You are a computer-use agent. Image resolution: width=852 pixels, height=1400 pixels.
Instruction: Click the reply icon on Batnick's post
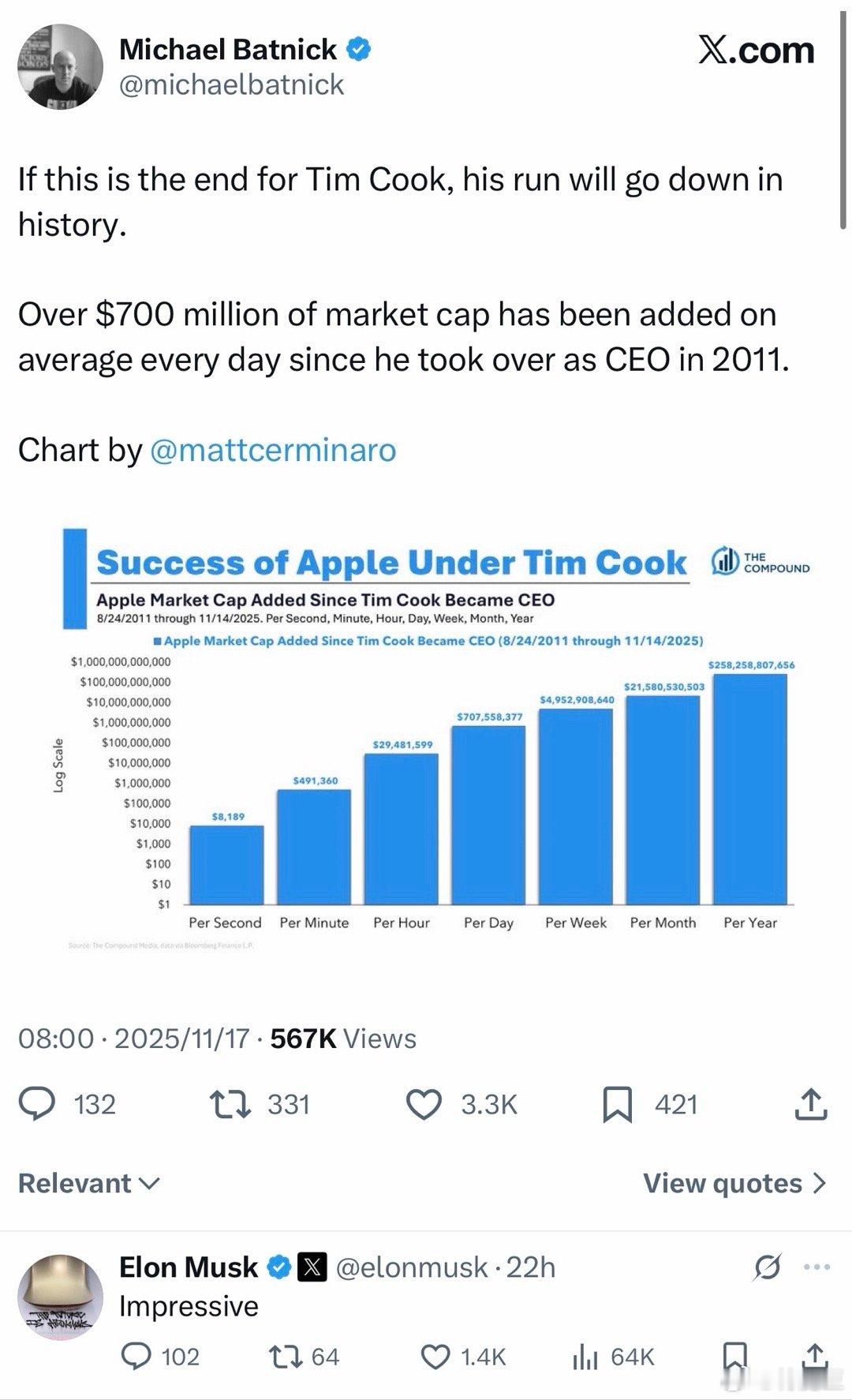pos(37,1104)
